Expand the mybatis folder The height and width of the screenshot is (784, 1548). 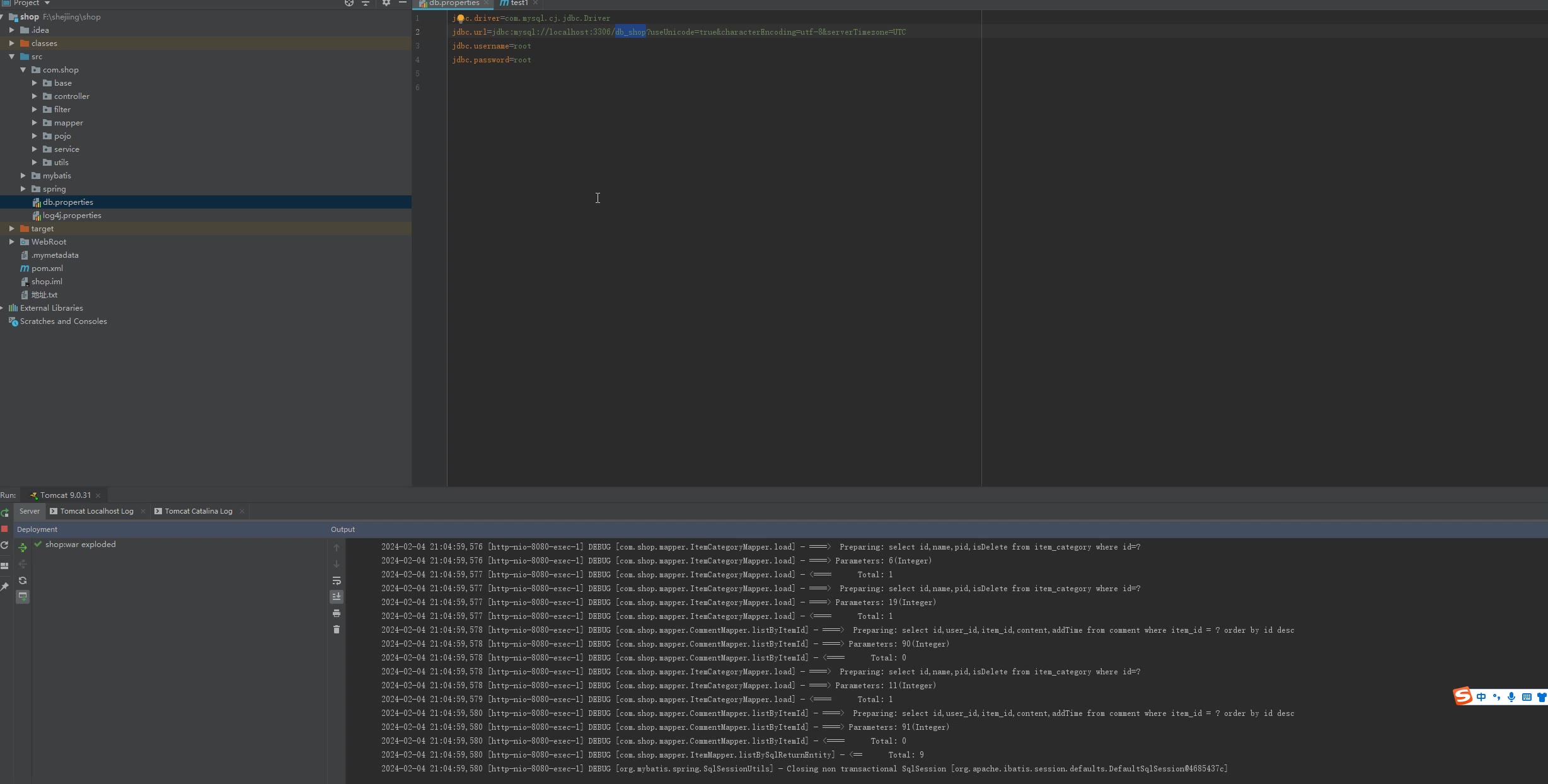point(23,175)
